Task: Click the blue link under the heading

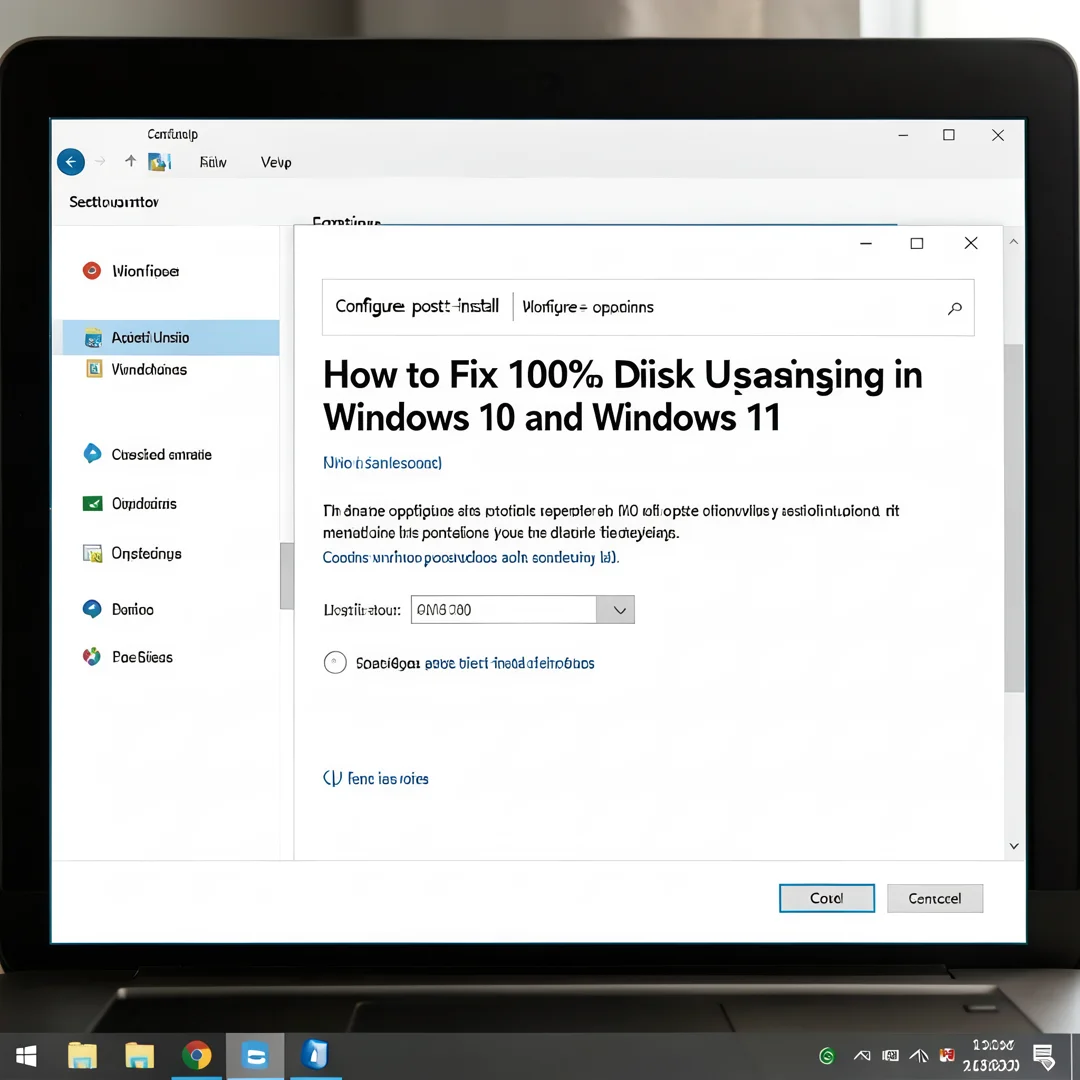Action: pyautogui.click(x=382, y=463)
